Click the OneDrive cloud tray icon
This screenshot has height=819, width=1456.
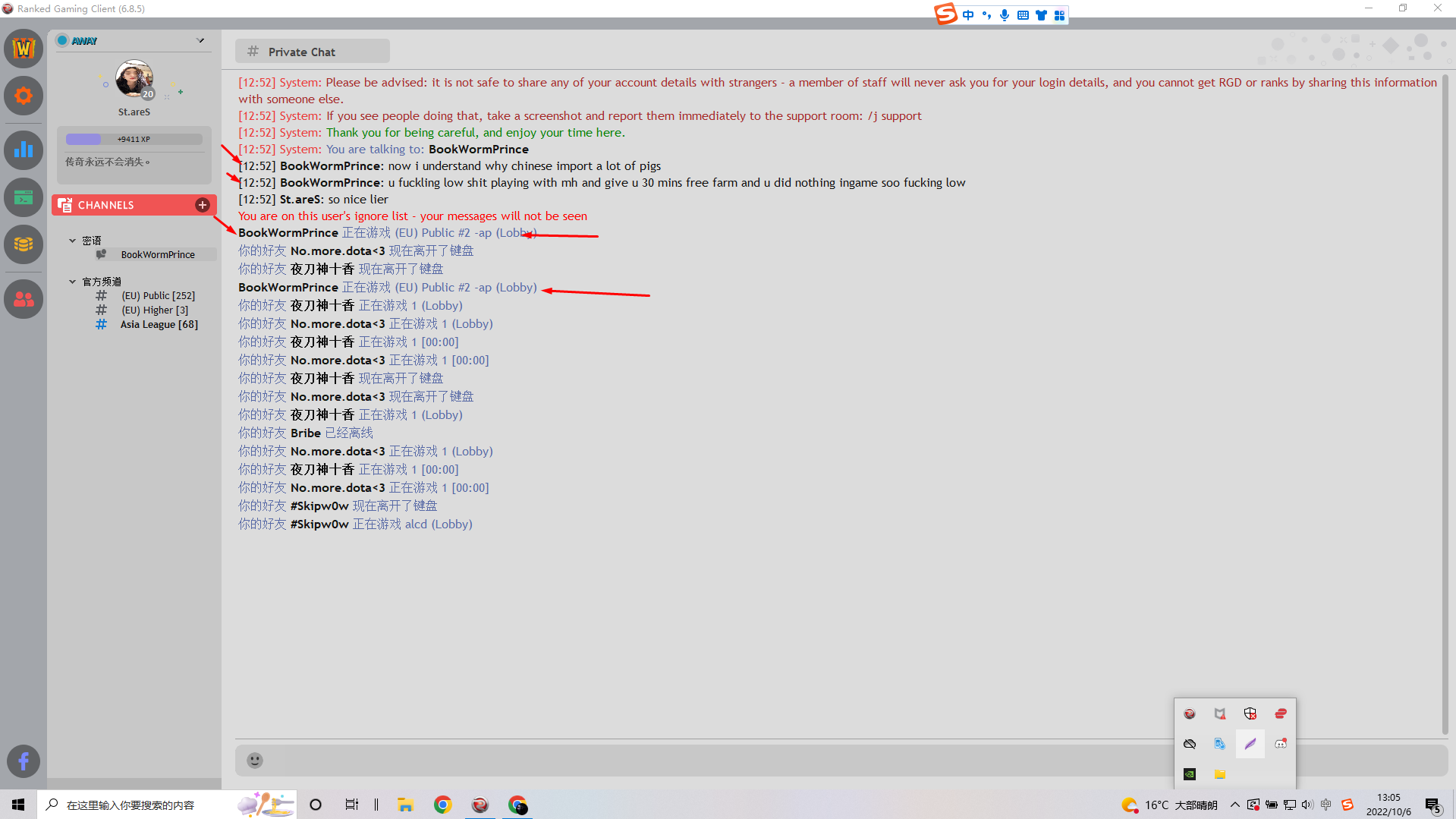tap(1190, 744)
